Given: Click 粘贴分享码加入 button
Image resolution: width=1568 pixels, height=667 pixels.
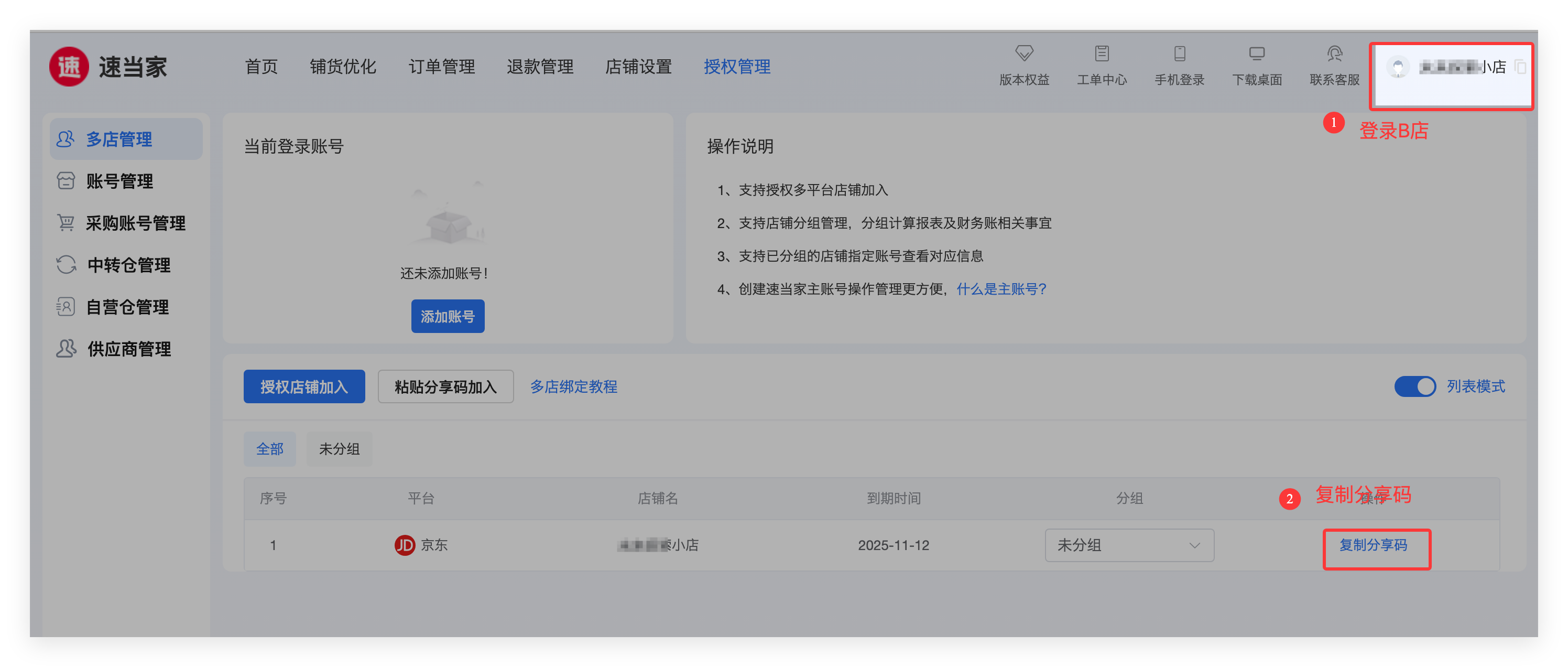Looking at the screenshot, I should tap(445, 386).
